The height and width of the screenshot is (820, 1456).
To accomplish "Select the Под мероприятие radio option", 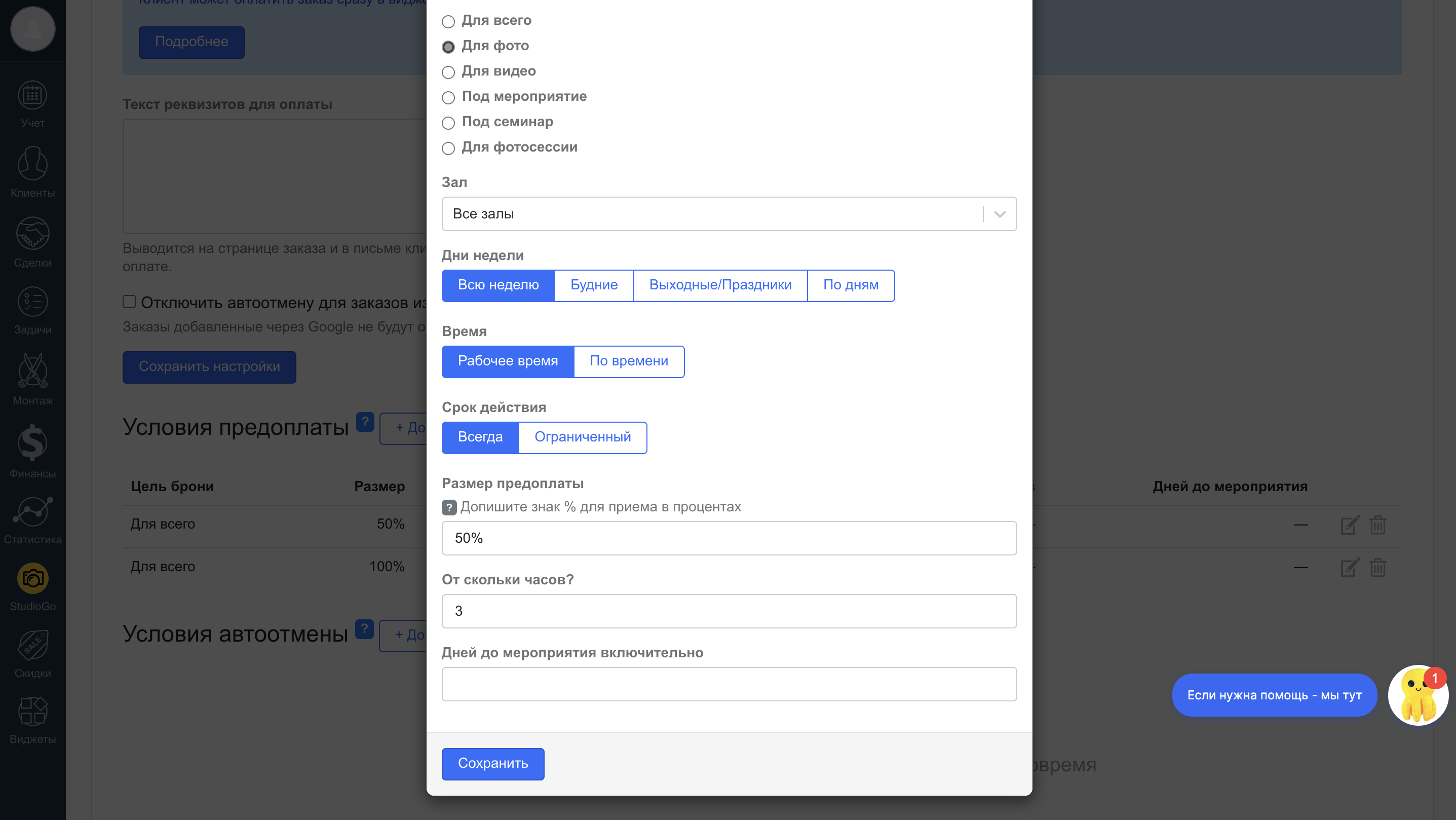I will (x=448, y=98).
